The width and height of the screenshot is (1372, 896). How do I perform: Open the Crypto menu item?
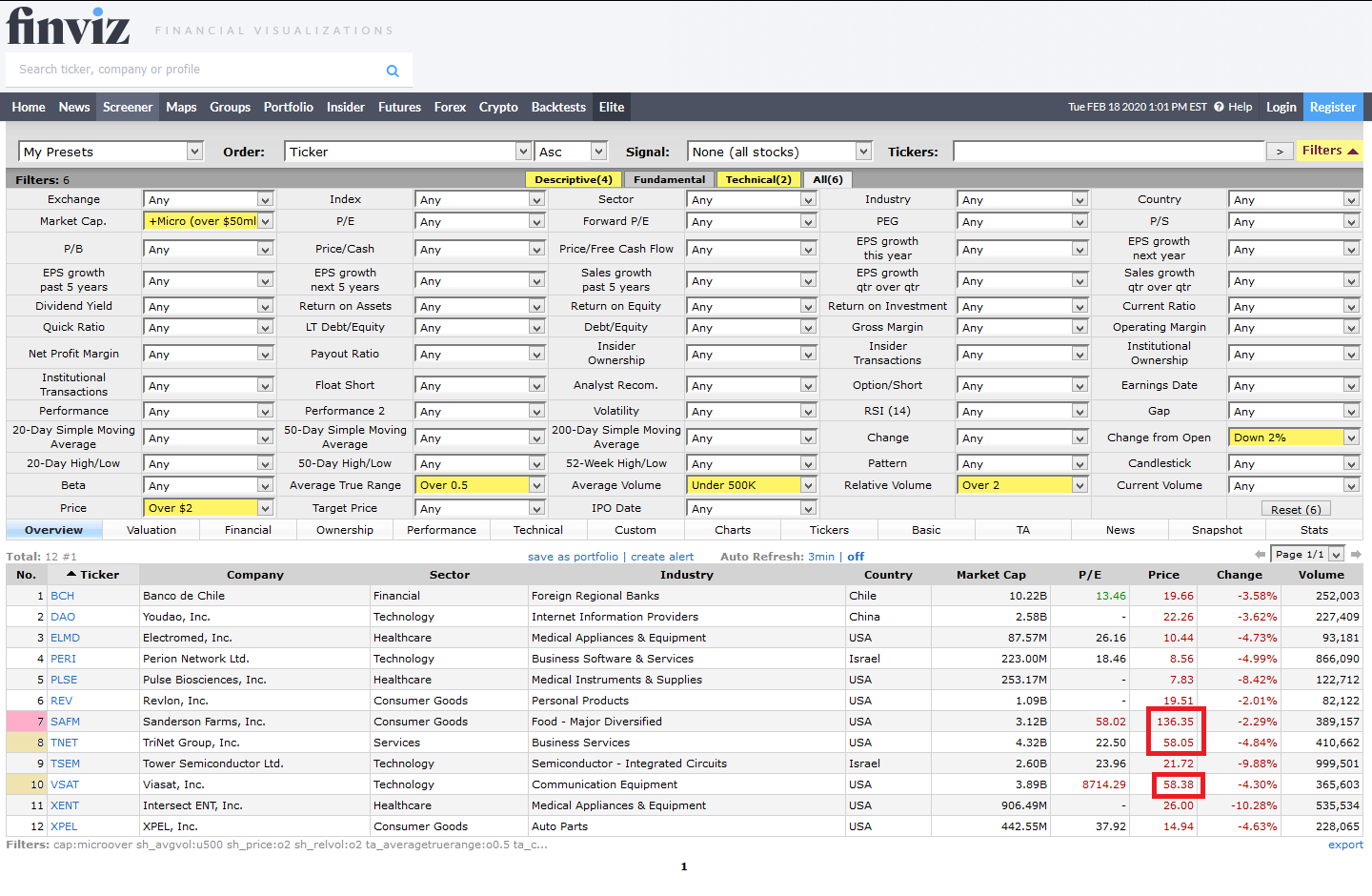tap(498, 107)
